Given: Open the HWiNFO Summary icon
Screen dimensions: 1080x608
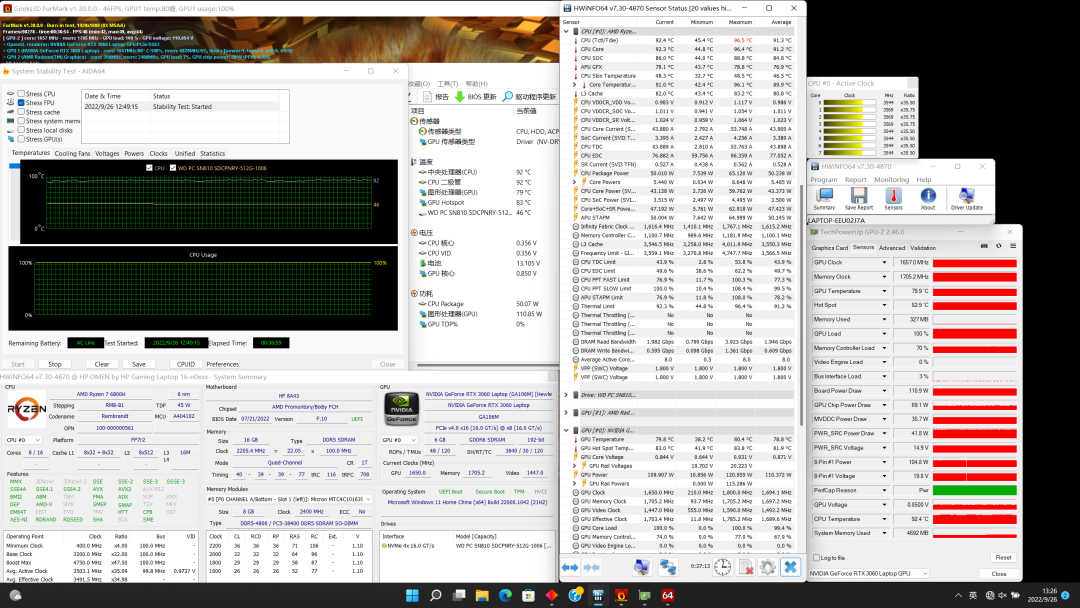Looking at the screenshot, I should click(x=823, y=196).
